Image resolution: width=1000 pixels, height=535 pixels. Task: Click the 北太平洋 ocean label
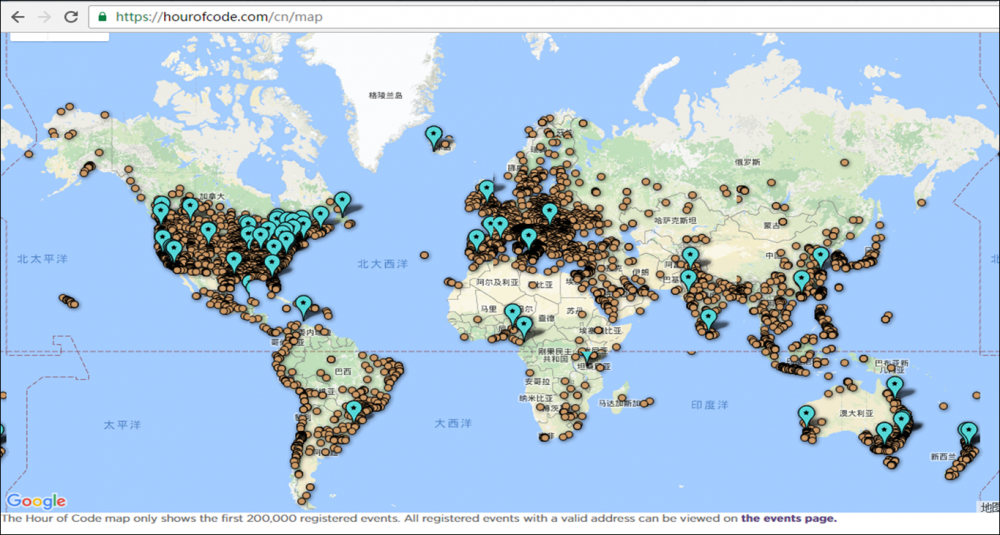click(x=41, y=259)
